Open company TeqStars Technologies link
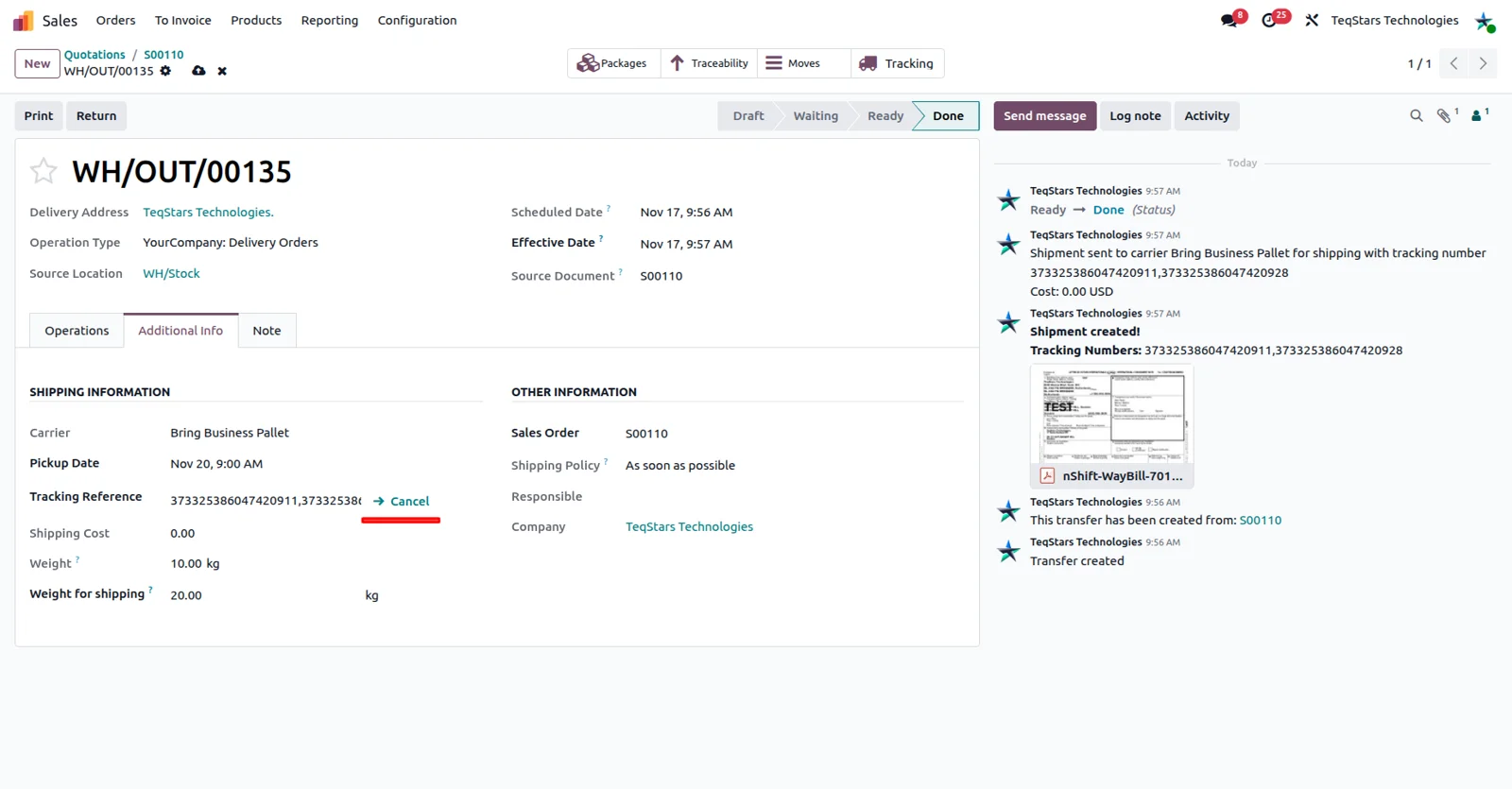 (689, 526)
